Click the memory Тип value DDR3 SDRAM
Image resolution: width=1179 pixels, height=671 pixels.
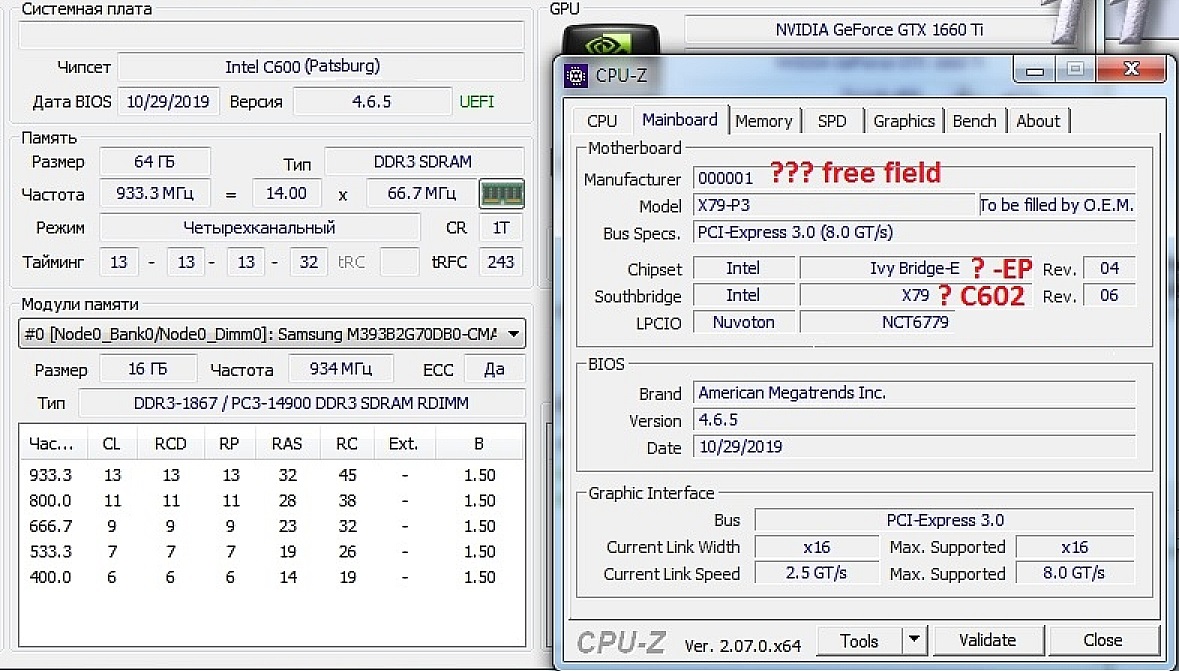pyautogui.click(x=423, y=162)
